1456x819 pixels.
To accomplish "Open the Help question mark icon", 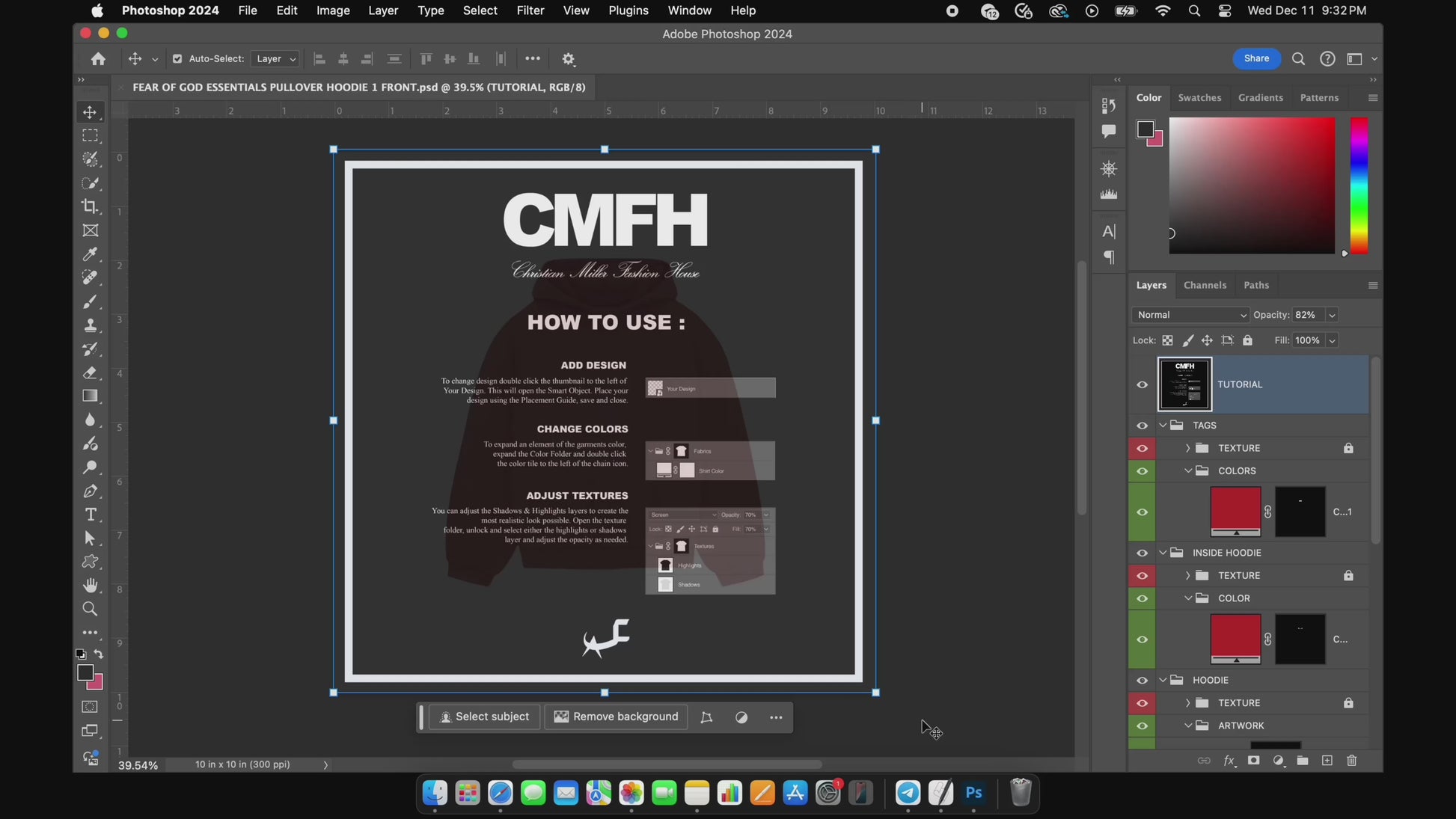I will [1327, 59].
